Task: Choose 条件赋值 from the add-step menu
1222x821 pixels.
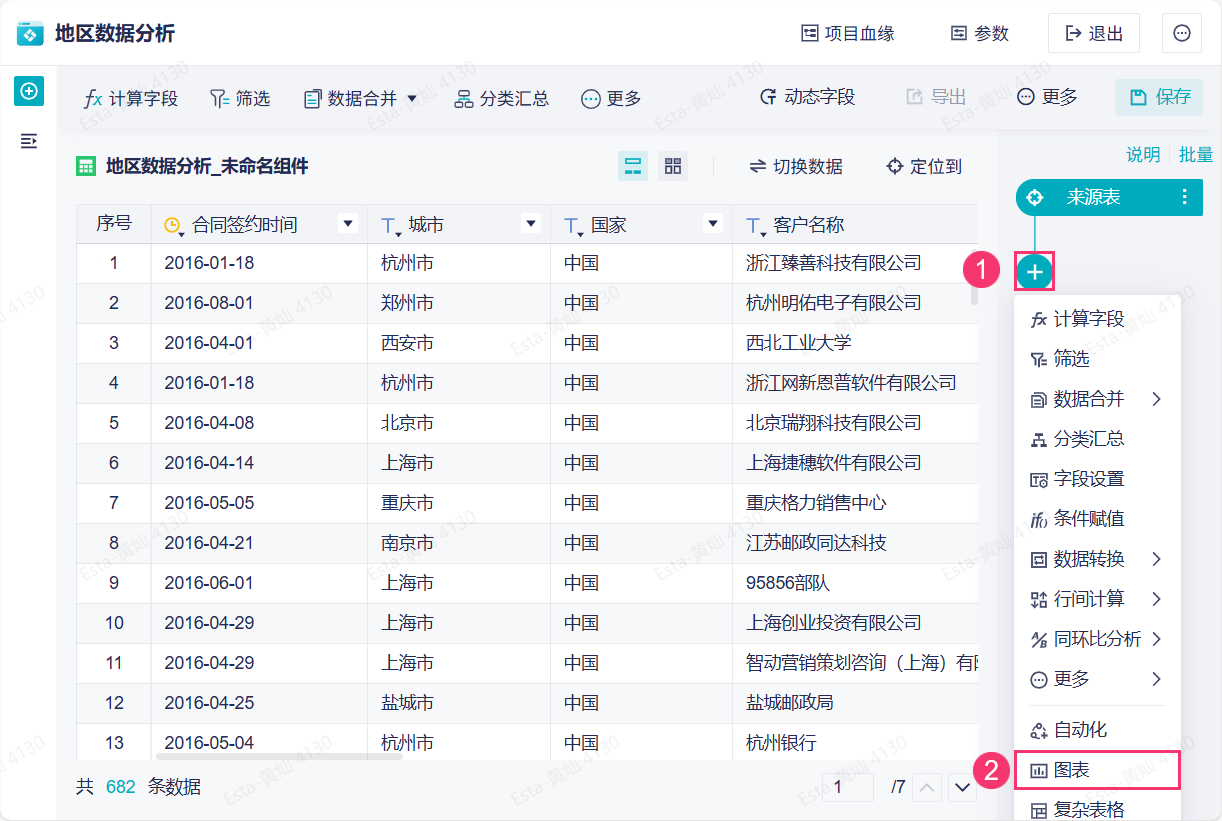Action: 1097,519
